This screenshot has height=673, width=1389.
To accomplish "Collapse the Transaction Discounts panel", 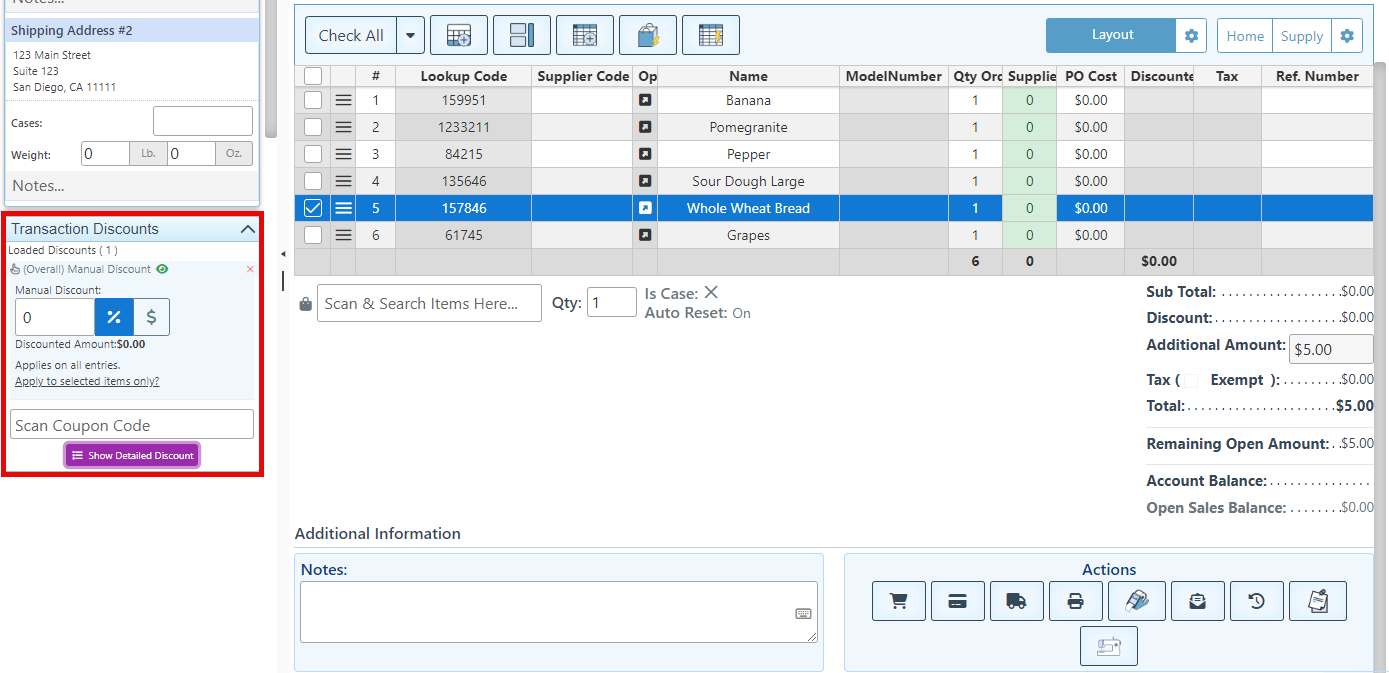I will (x=248, y=229).
